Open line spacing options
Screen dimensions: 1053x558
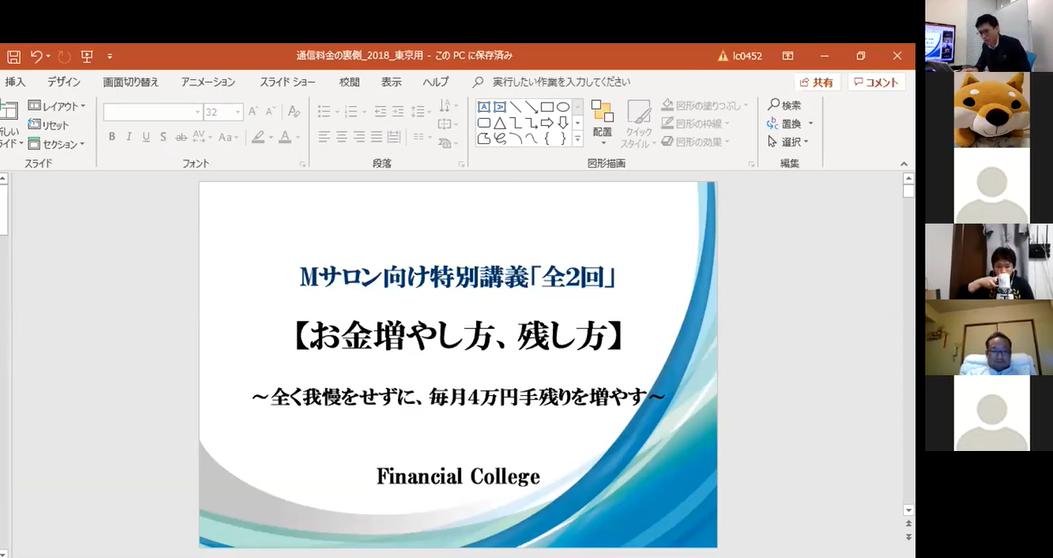(x=421, y=111)
